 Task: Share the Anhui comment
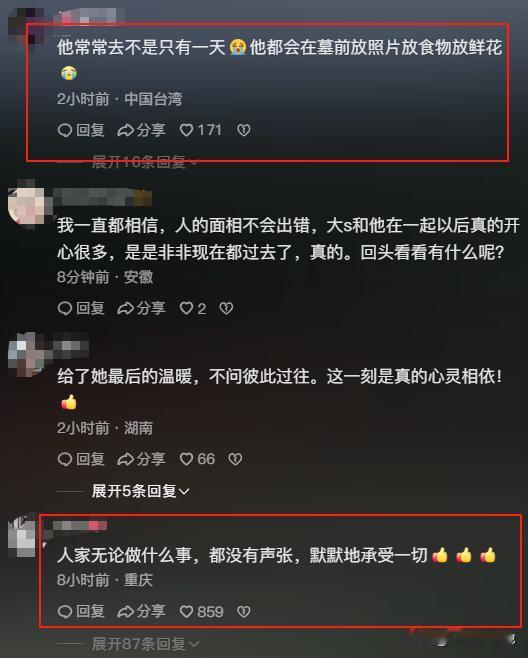141,308
